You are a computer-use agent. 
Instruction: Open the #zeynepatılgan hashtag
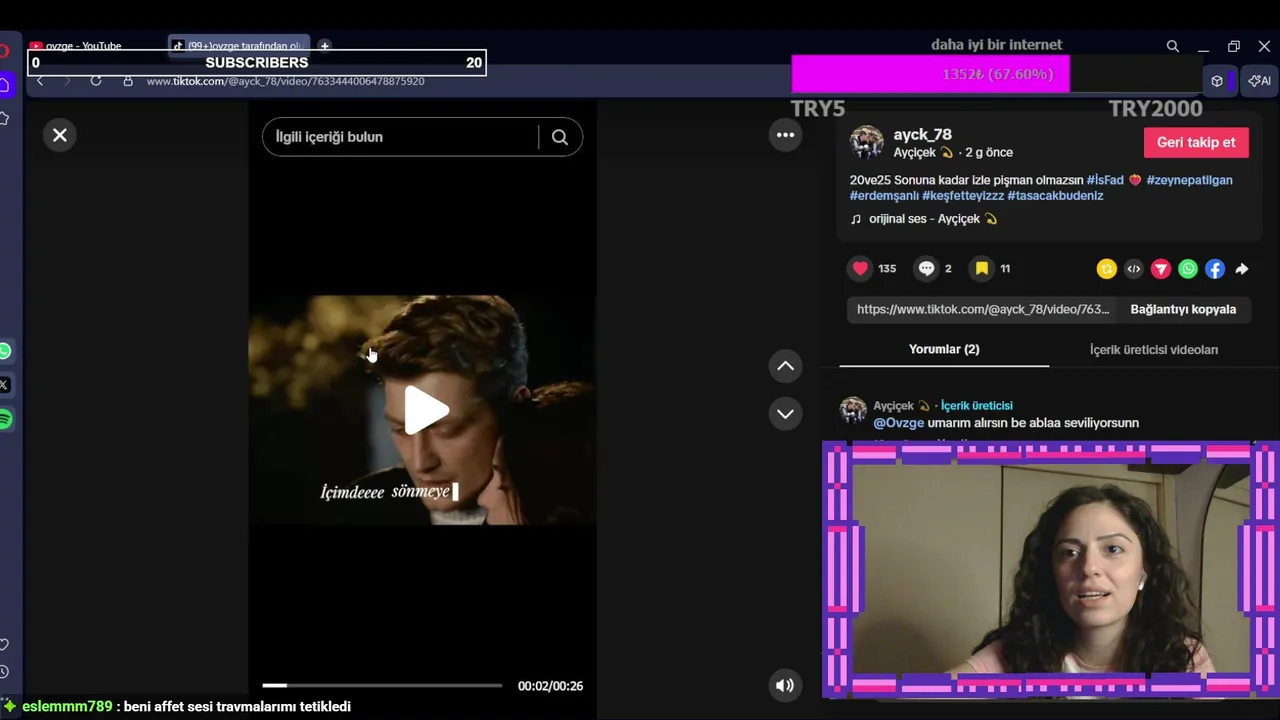pyautogui.click(x=1189, y=180)
